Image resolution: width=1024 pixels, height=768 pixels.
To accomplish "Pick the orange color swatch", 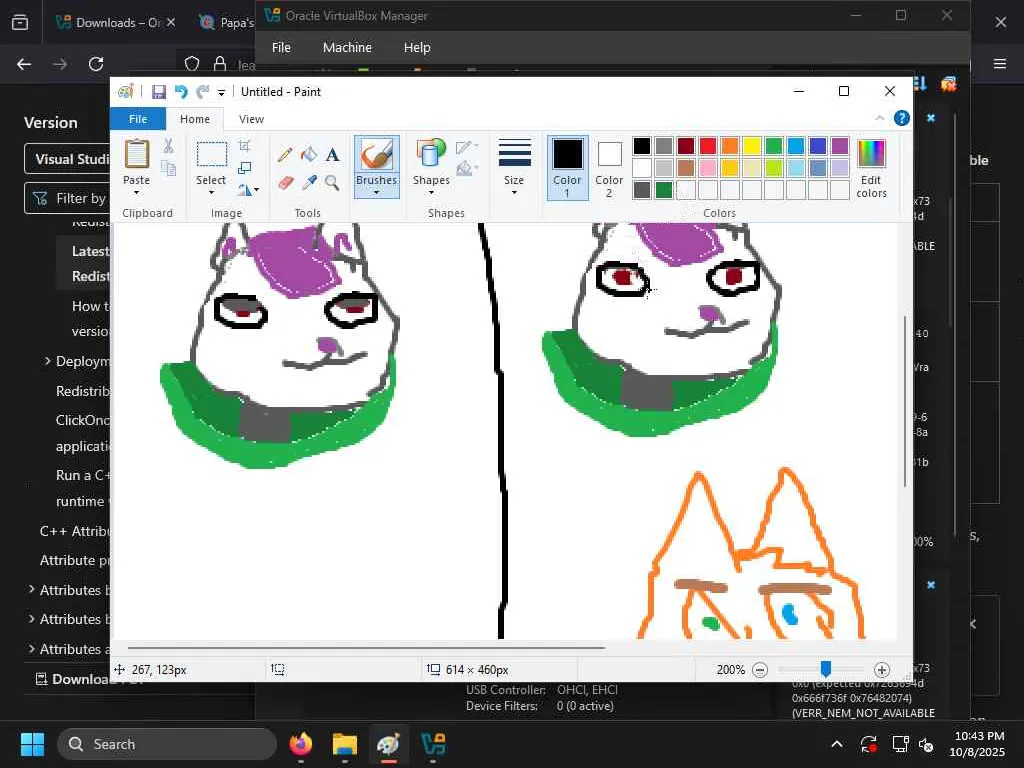I will point(729,146).
